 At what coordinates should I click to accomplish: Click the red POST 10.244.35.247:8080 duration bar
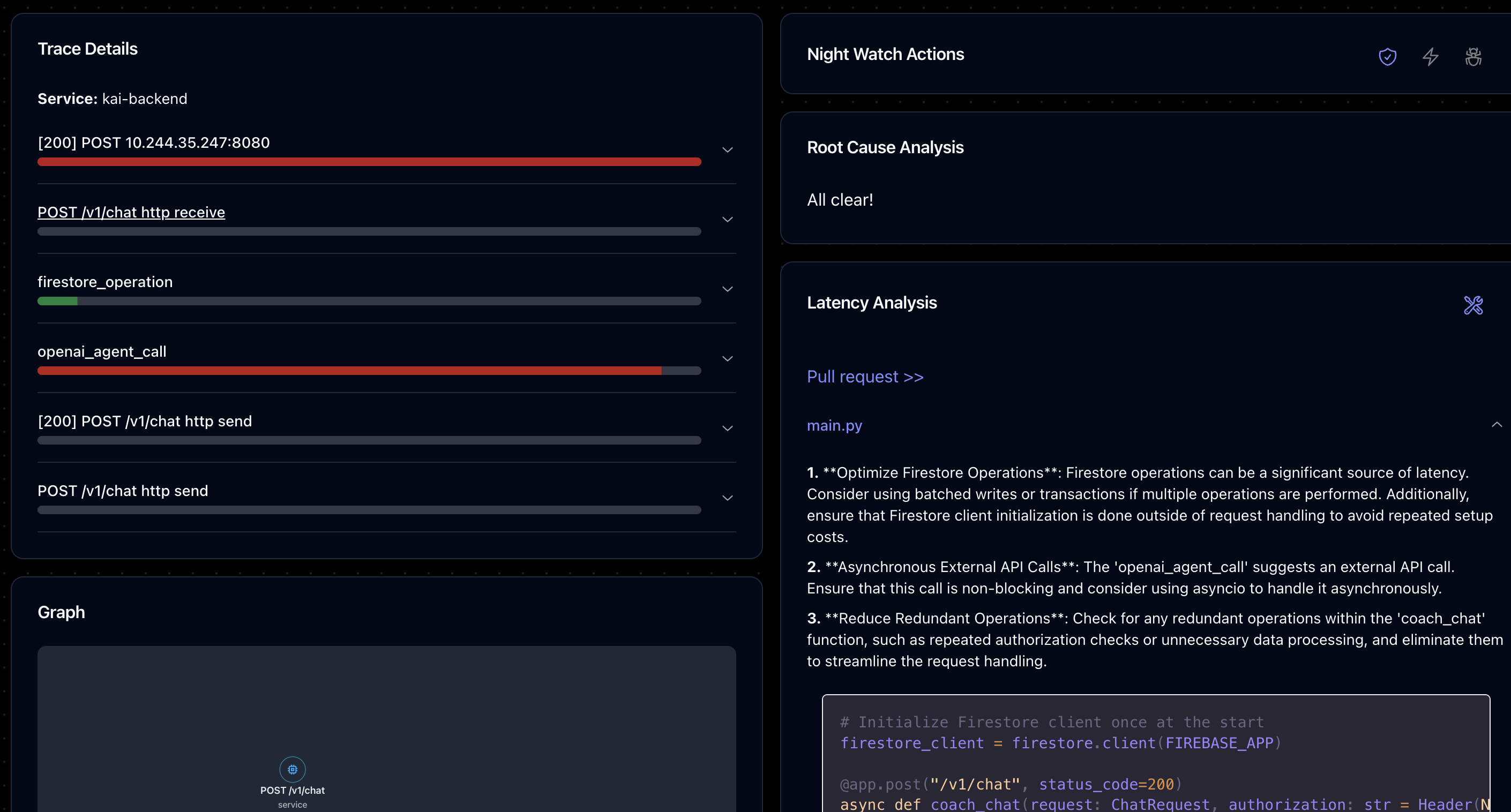[369, 162]
